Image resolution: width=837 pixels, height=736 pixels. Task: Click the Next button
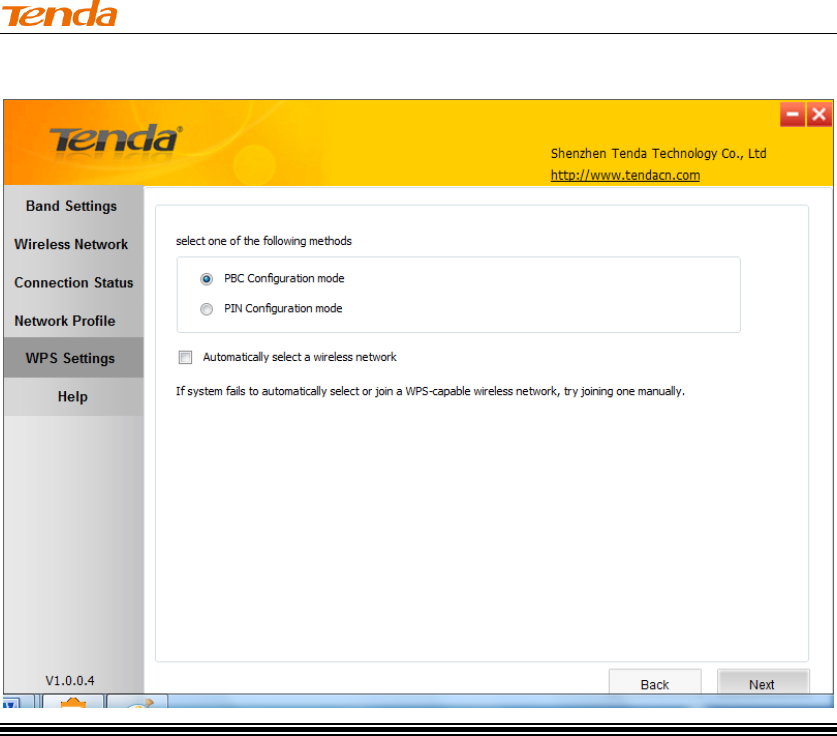point(763,683)
